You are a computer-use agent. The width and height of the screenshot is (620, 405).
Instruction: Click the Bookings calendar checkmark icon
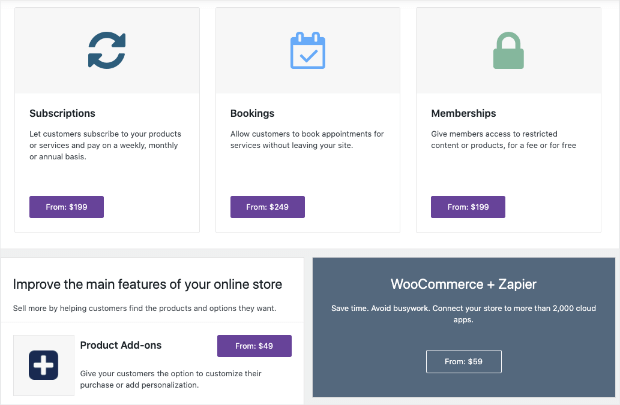[x=308, y=51]
